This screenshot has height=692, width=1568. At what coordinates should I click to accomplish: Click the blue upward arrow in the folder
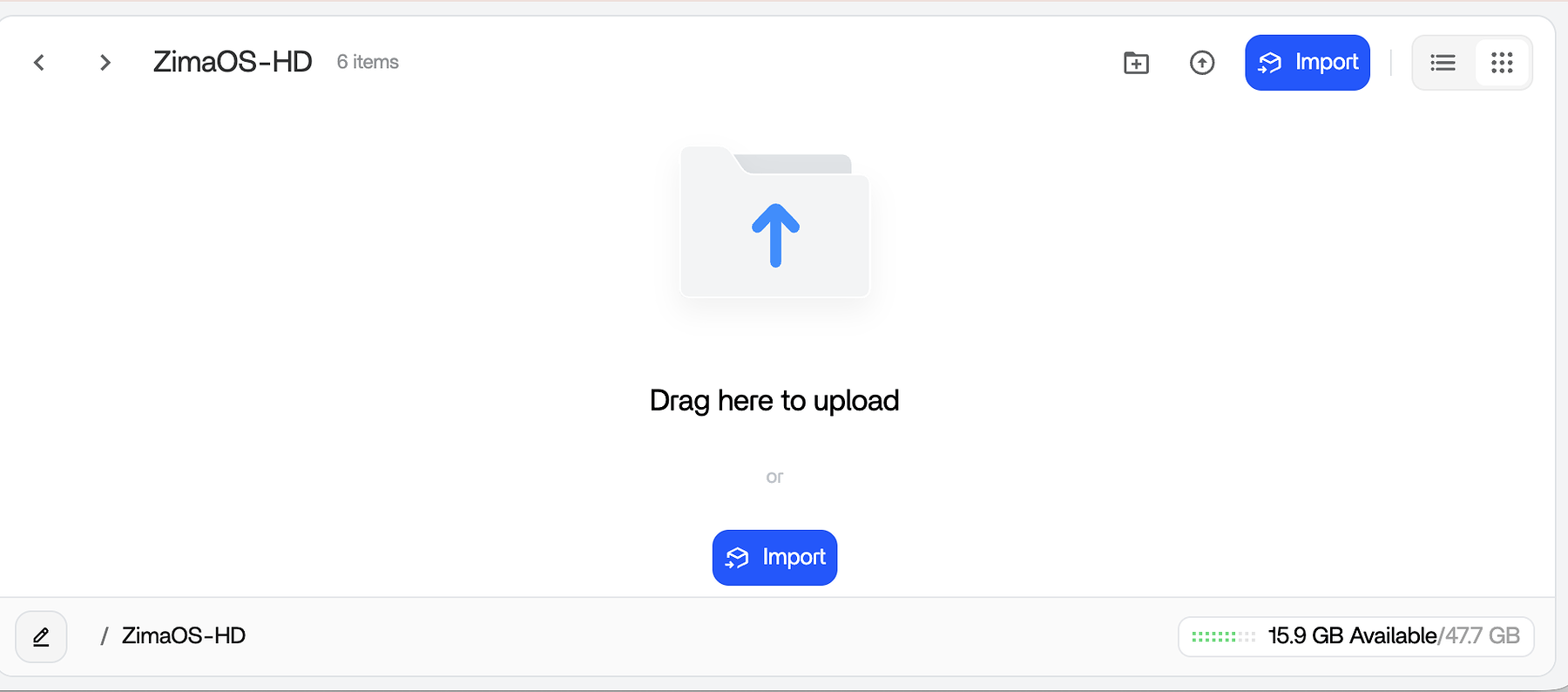[x=775, y=235]
